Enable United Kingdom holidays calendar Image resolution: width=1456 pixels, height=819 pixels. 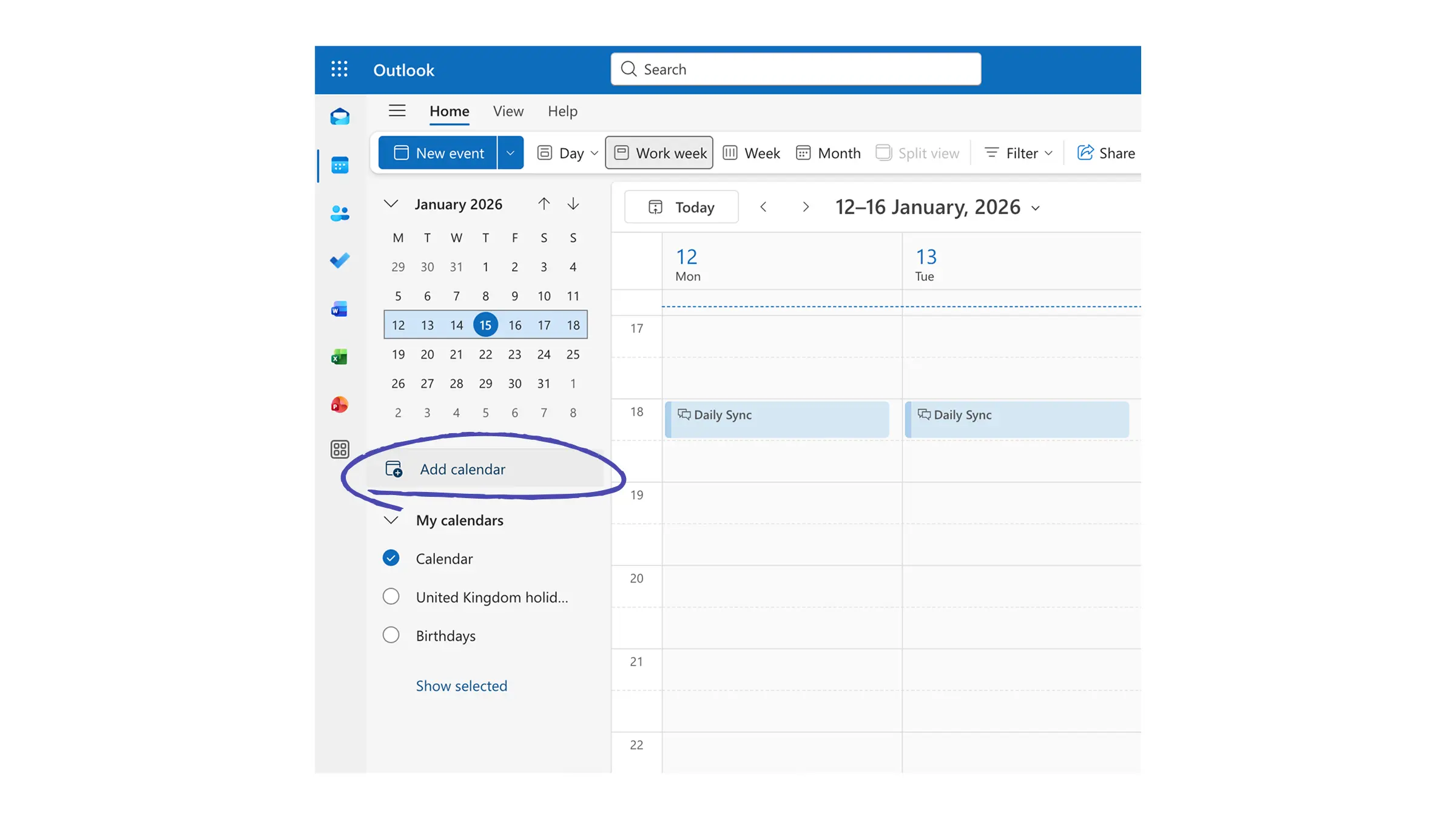(391, 597)
